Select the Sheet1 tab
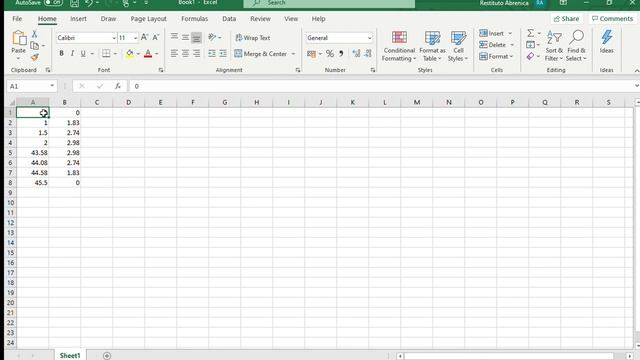 [x=70, y=356]
